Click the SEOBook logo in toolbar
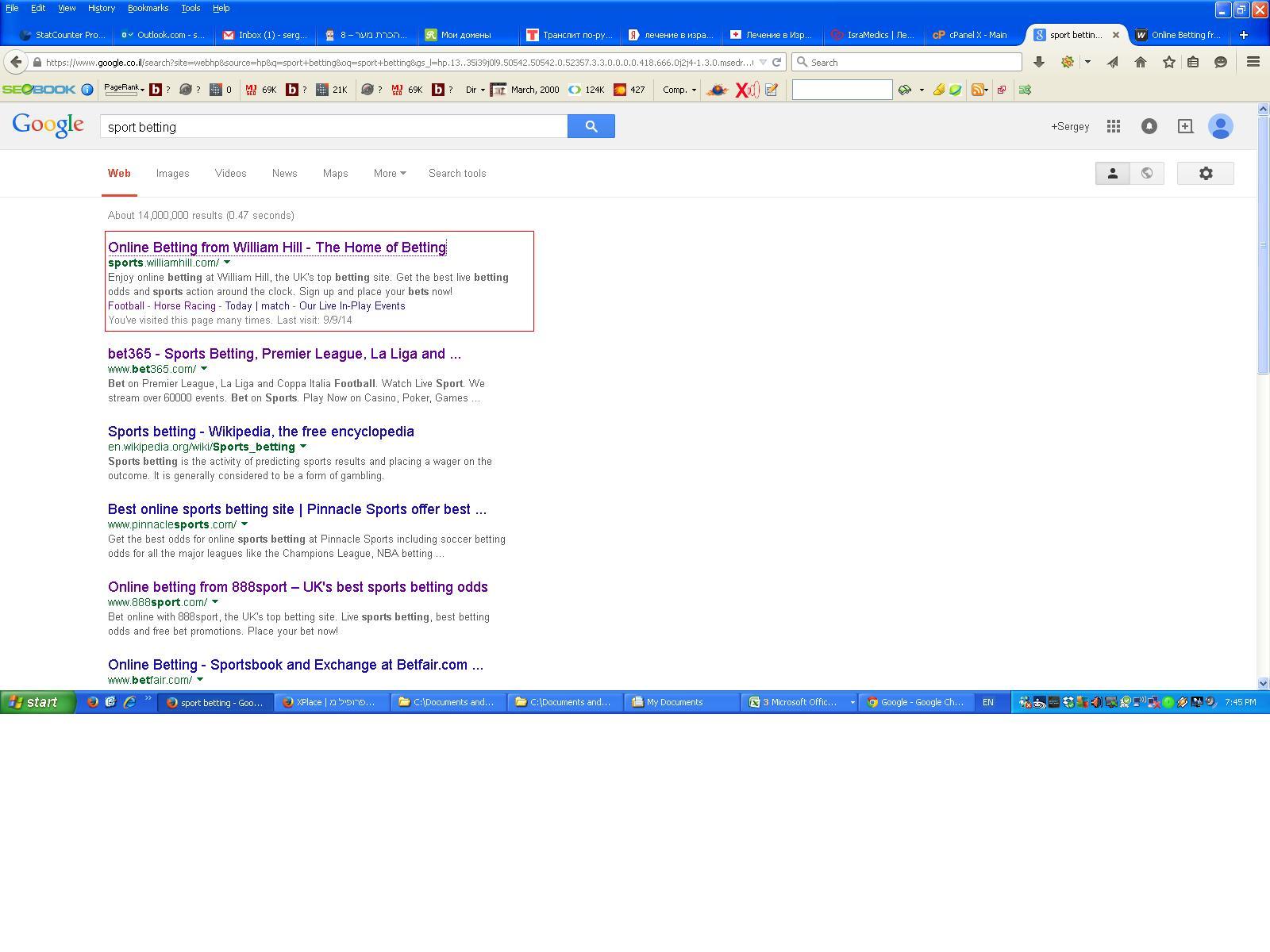 [38, 90]
